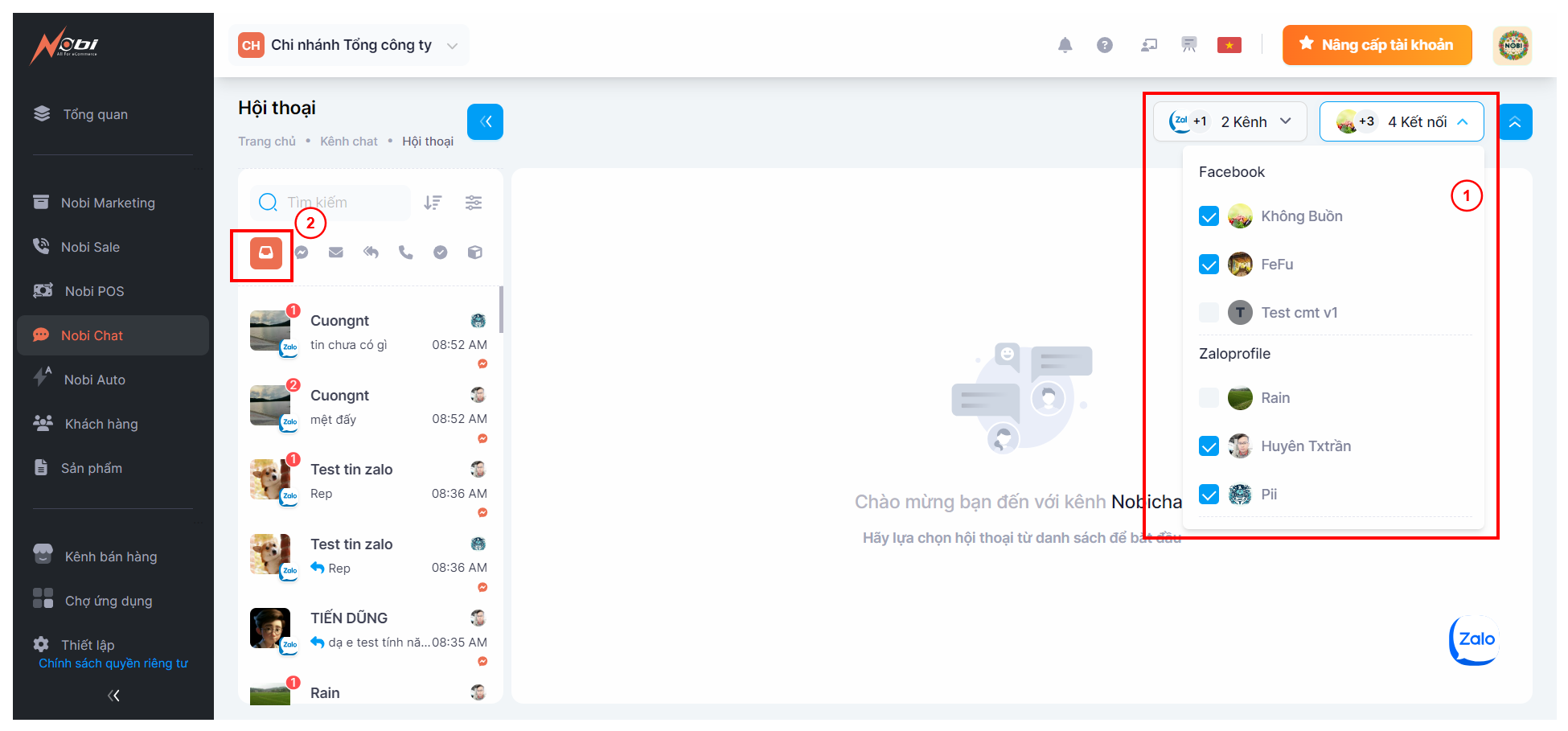The image size is (1568, 731).
Task: Filter conversations by Messenger icon
Action: pyautogui.click(x=302, y=253)
